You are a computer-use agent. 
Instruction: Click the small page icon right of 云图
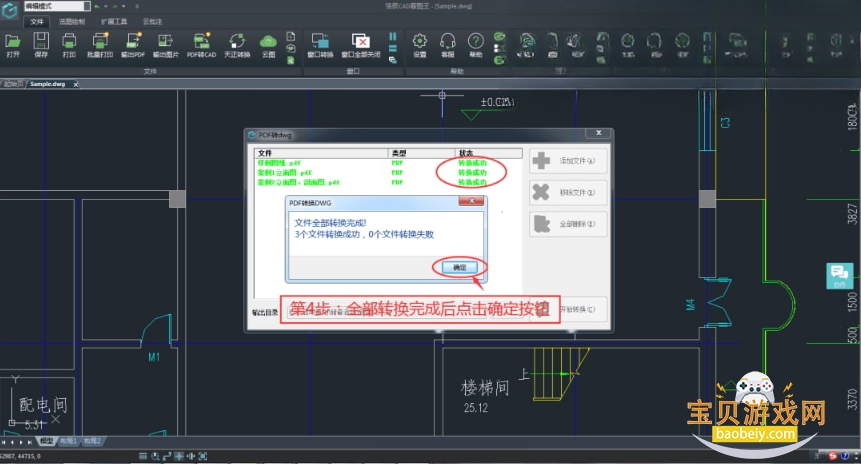291,36
